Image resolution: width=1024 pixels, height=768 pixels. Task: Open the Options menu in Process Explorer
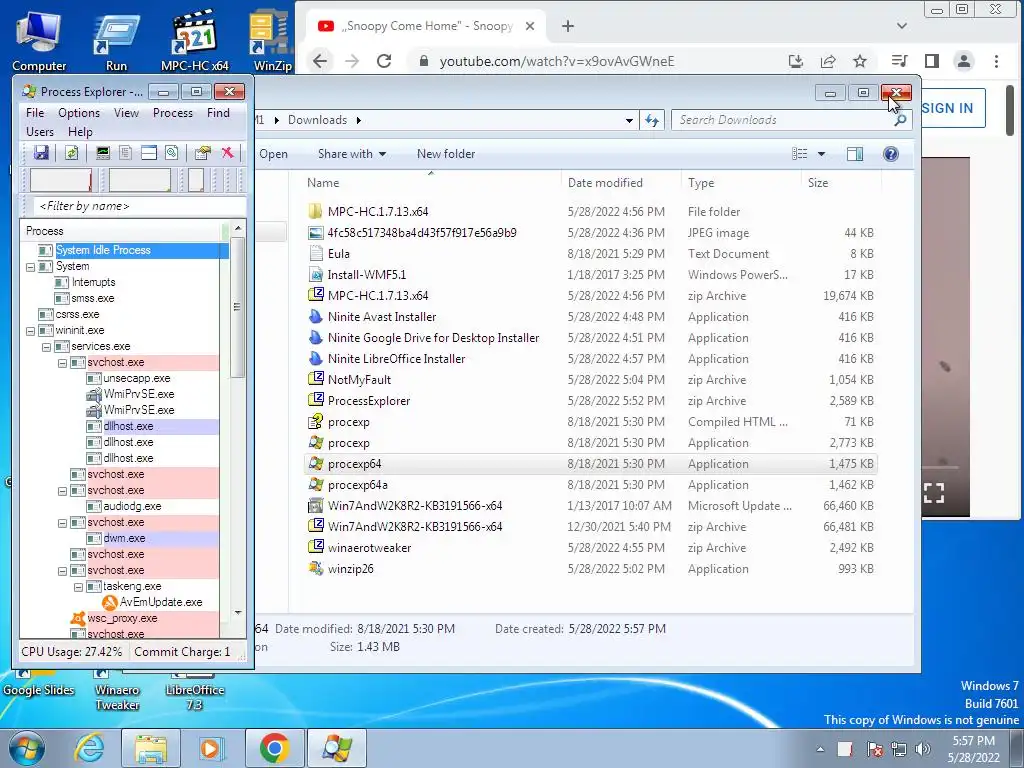pos(78,113)
